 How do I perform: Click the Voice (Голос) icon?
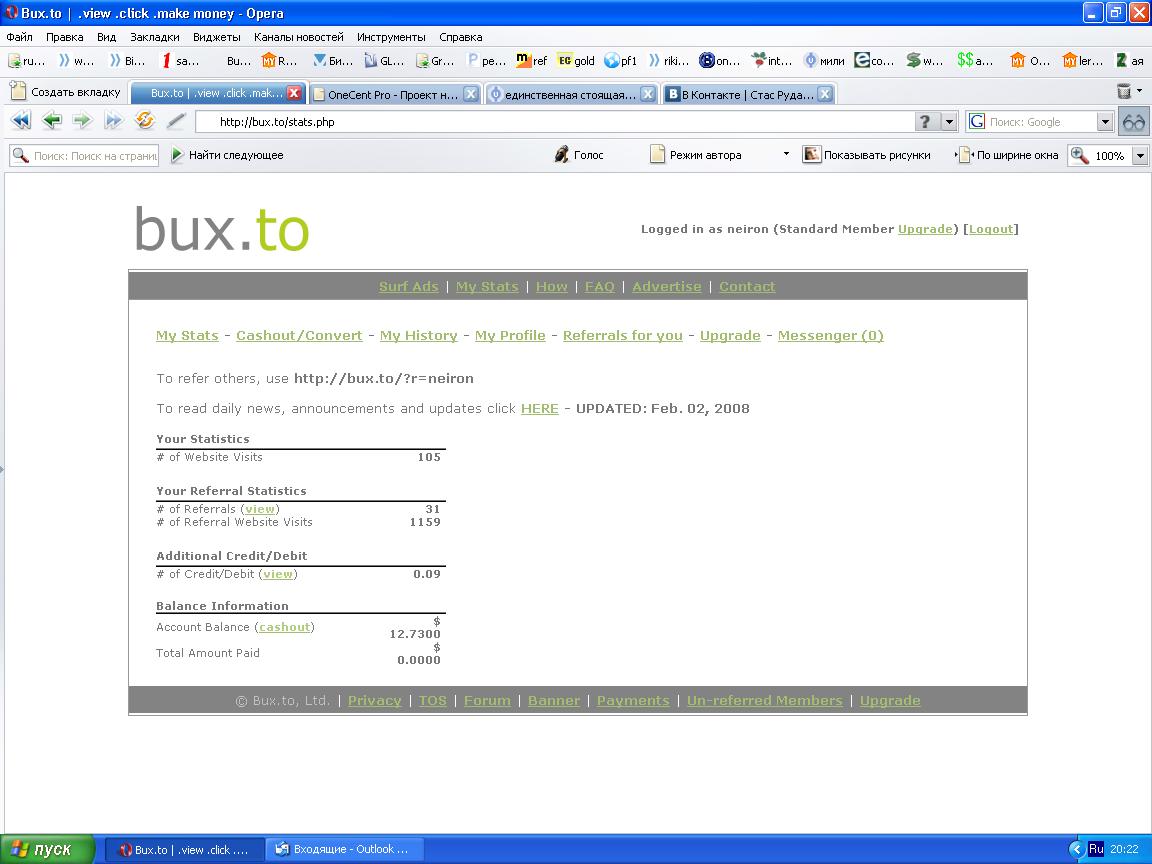pos(578,155)
